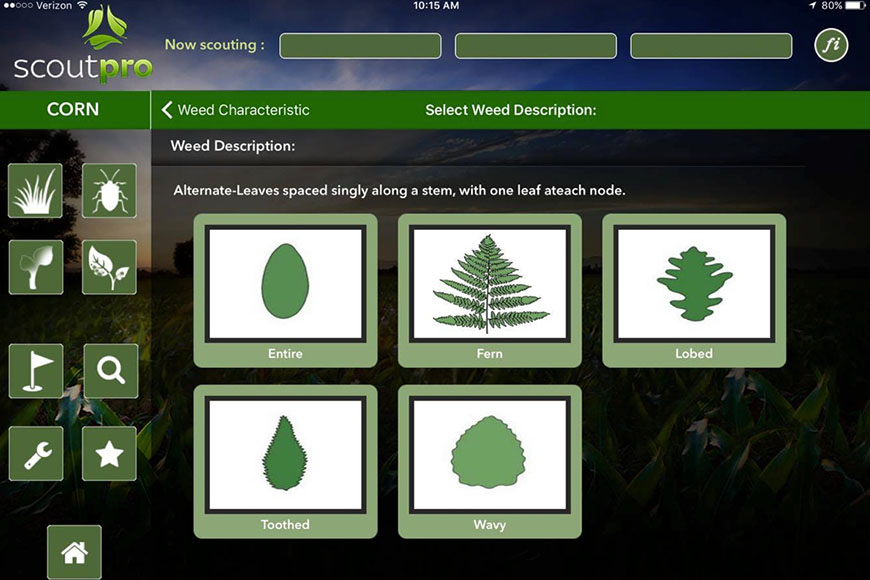Open the magnifying glass search icon
The width and height of the screenshot is (870, 580).
pos(110,371)
